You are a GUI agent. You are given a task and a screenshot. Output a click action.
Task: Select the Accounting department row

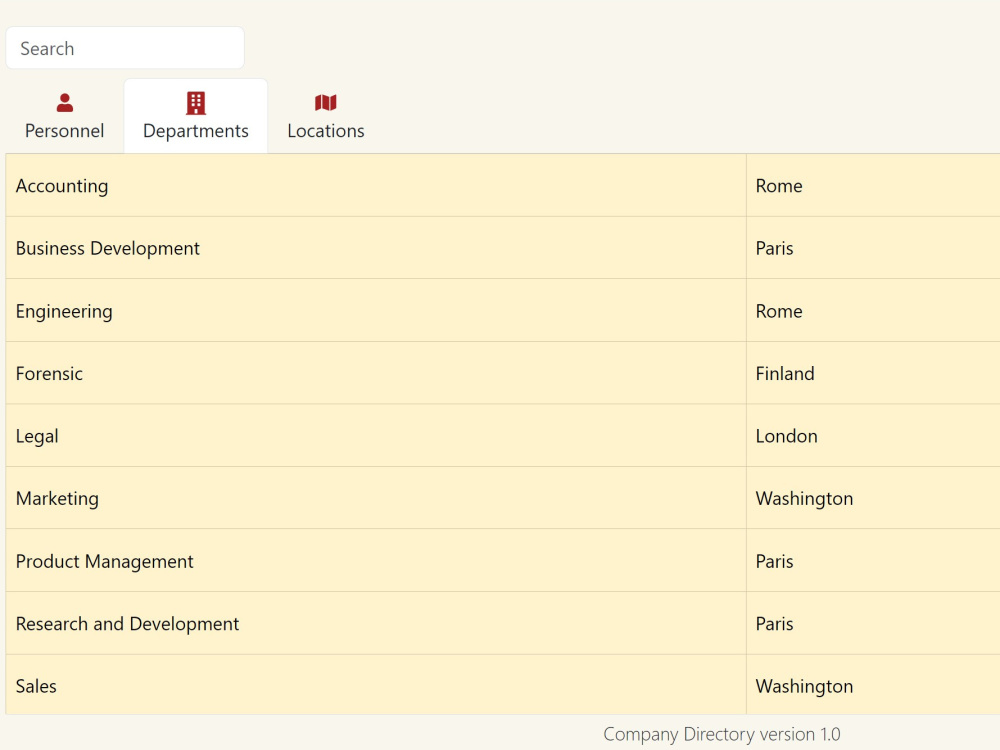503,186
